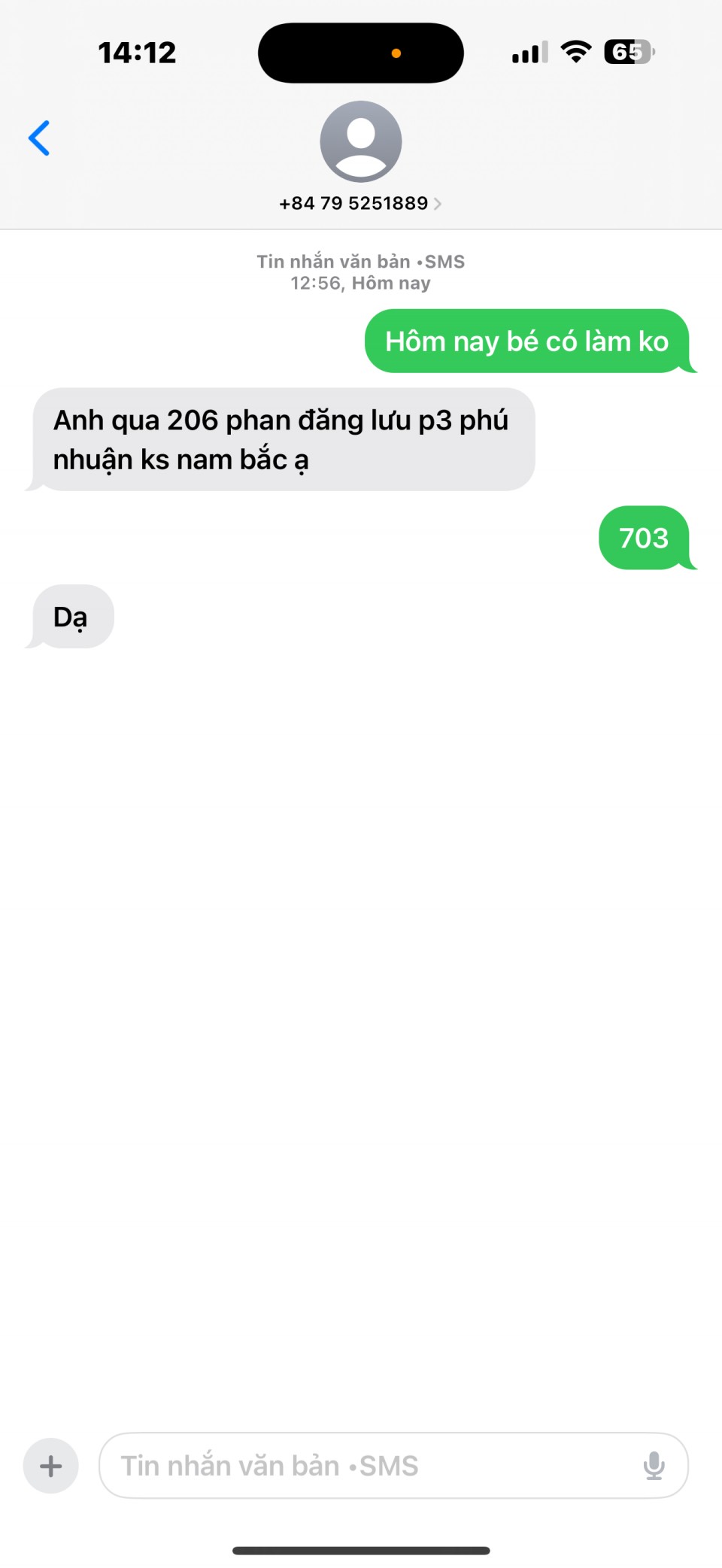
Task: Go back using the blue back arrow
Action: 39,138
